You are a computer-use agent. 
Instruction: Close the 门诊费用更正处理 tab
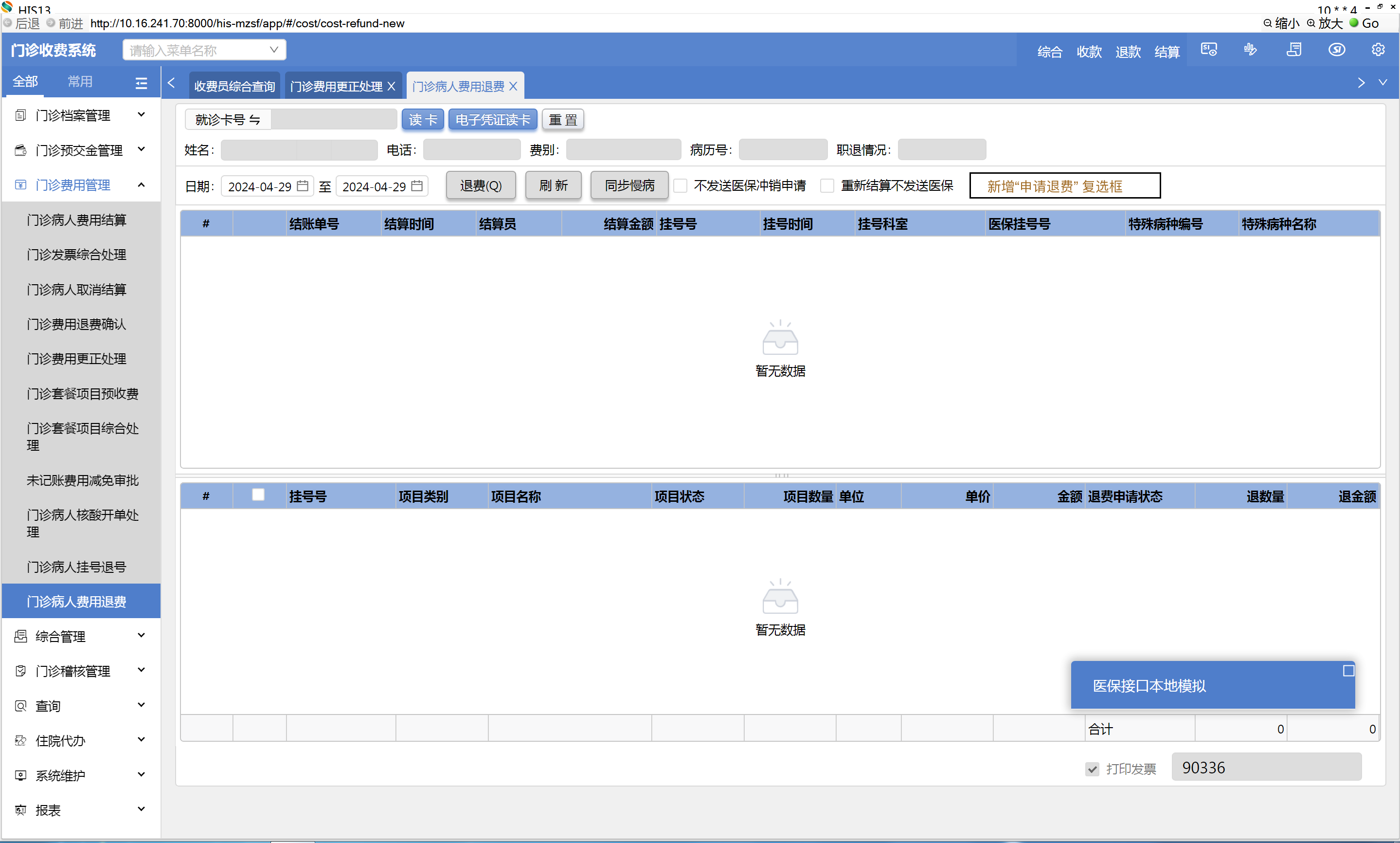click(392, 86)
